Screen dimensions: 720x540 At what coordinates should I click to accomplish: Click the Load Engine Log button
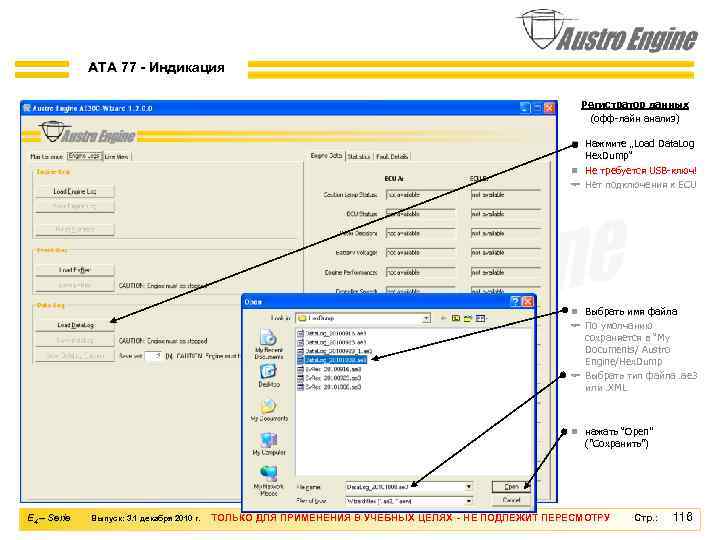coord(74,191)
